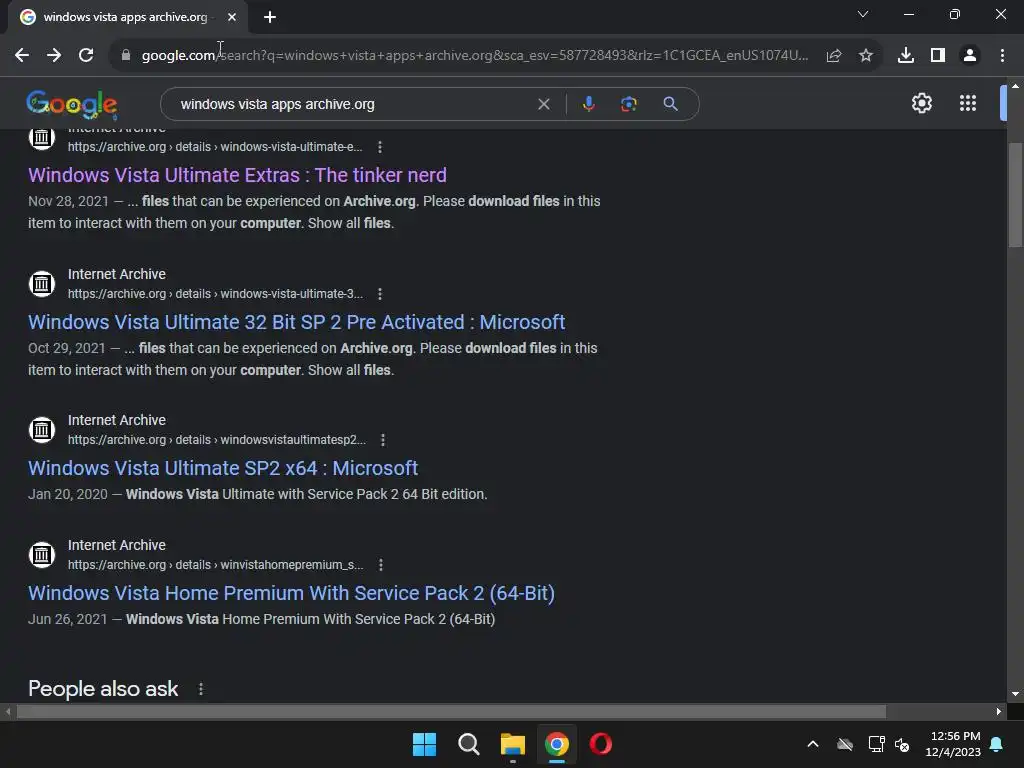
Task: Click the horizontal scrollbar thumb
Action: click(451, 711)
